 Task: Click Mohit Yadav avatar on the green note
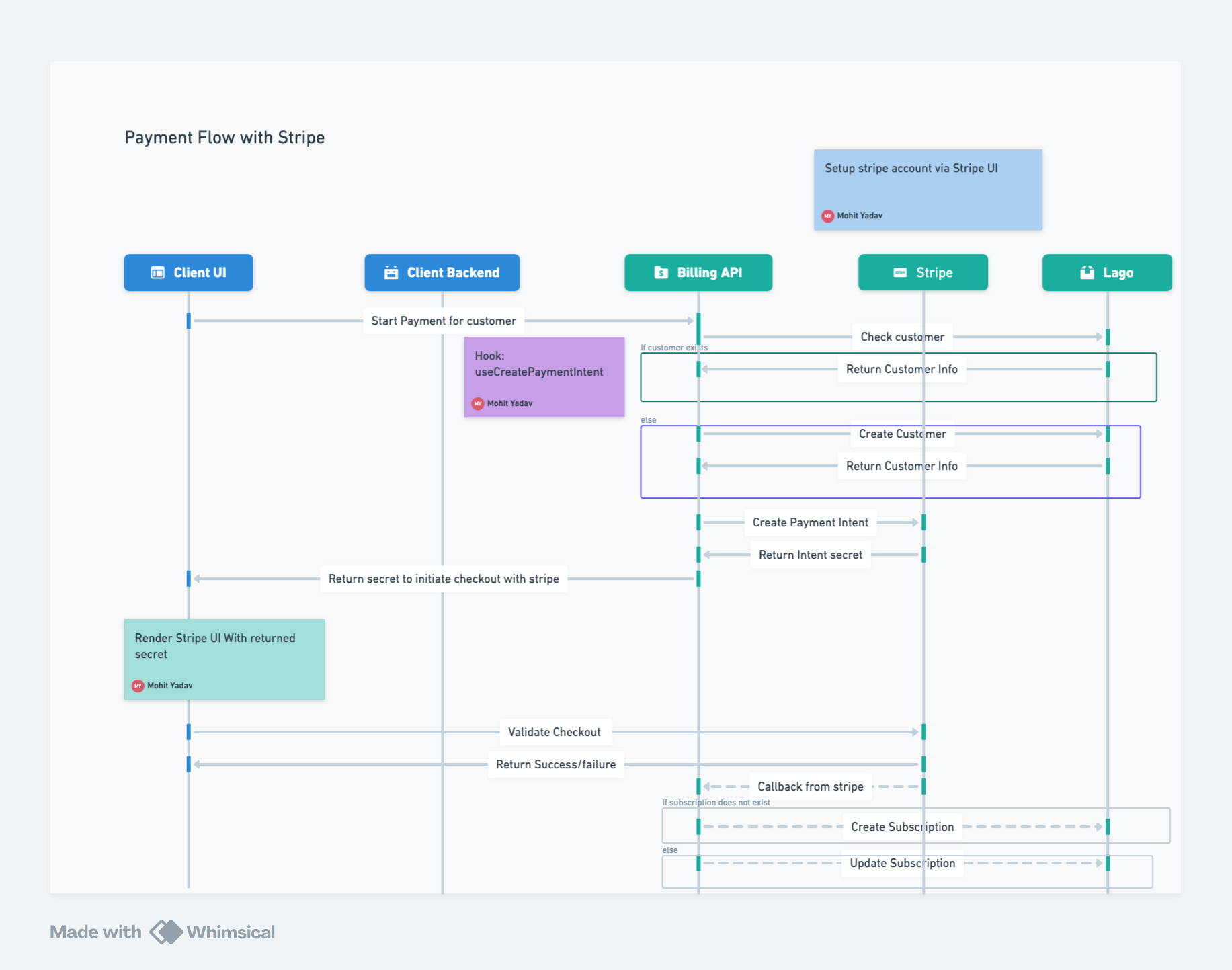pyautogui.click(x=137, y=686)
